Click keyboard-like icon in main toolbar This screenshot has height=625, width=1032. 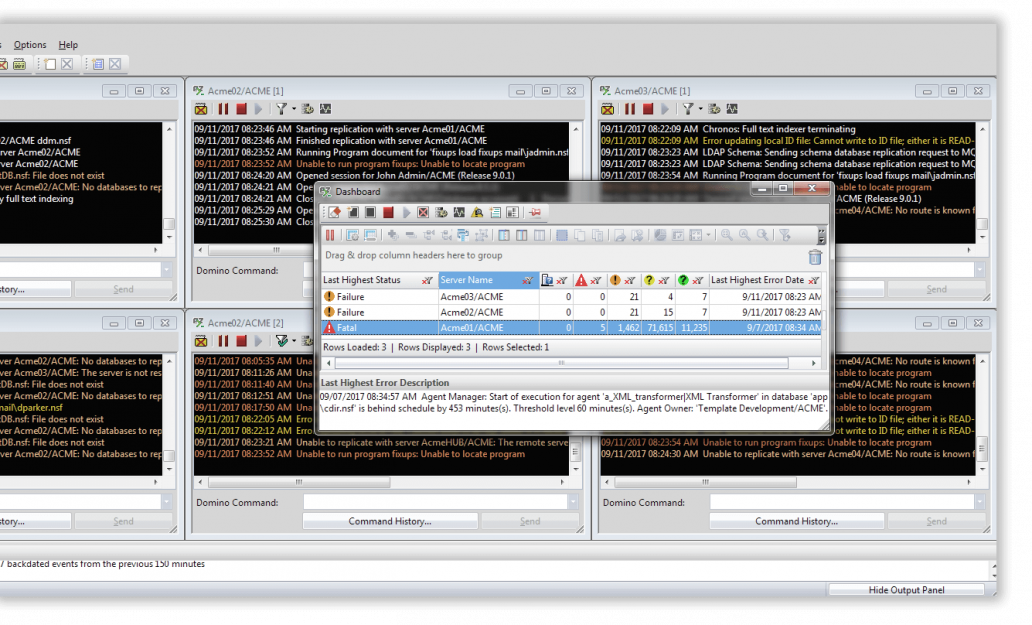[20, 64]
